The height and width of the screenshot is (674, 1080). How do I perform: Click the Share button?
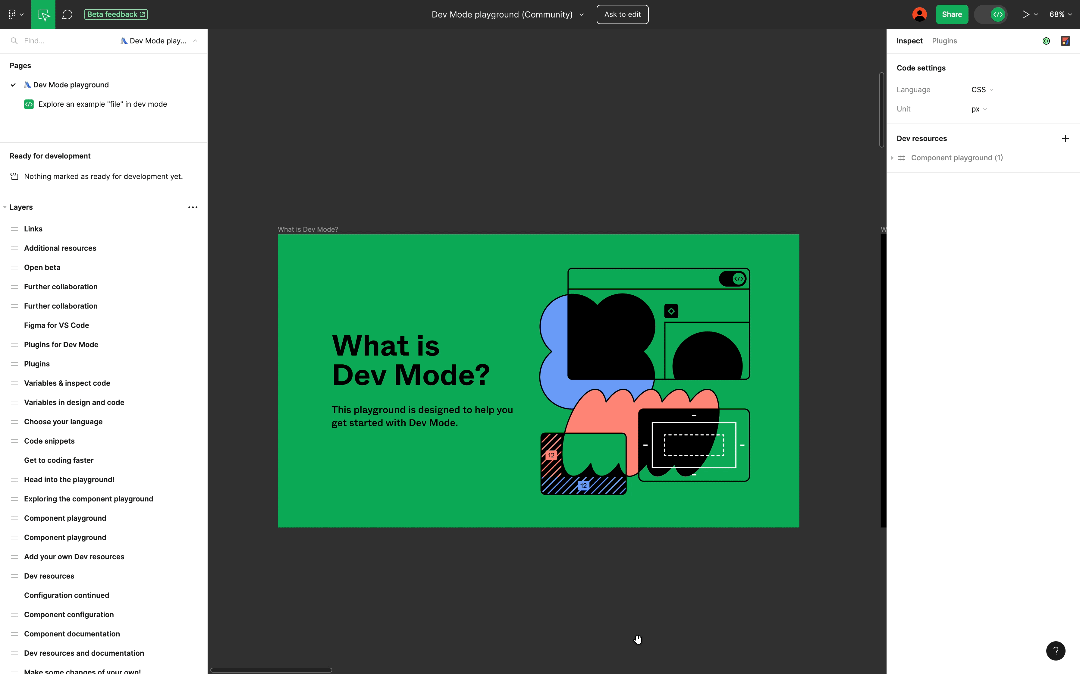coord(952,14)
